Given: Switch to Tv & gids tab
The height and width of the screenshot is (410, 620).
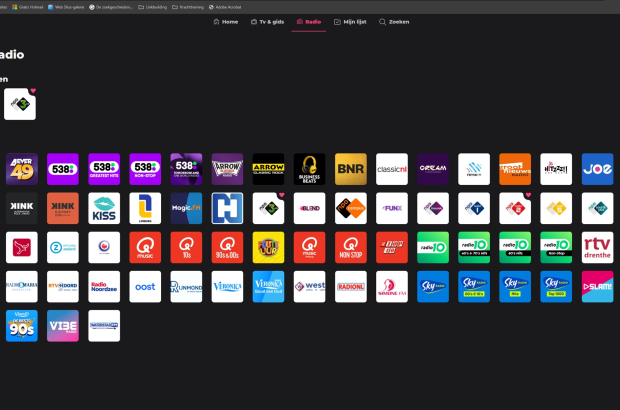Looking at the screenshot, I should 267,21.
